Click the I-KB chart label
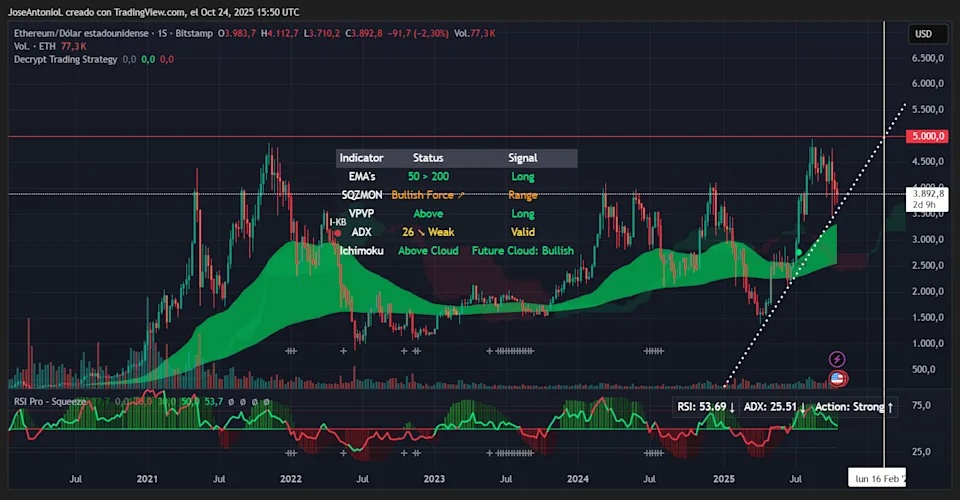The width and height of the screenshot is (960, 500). (337, 222)
